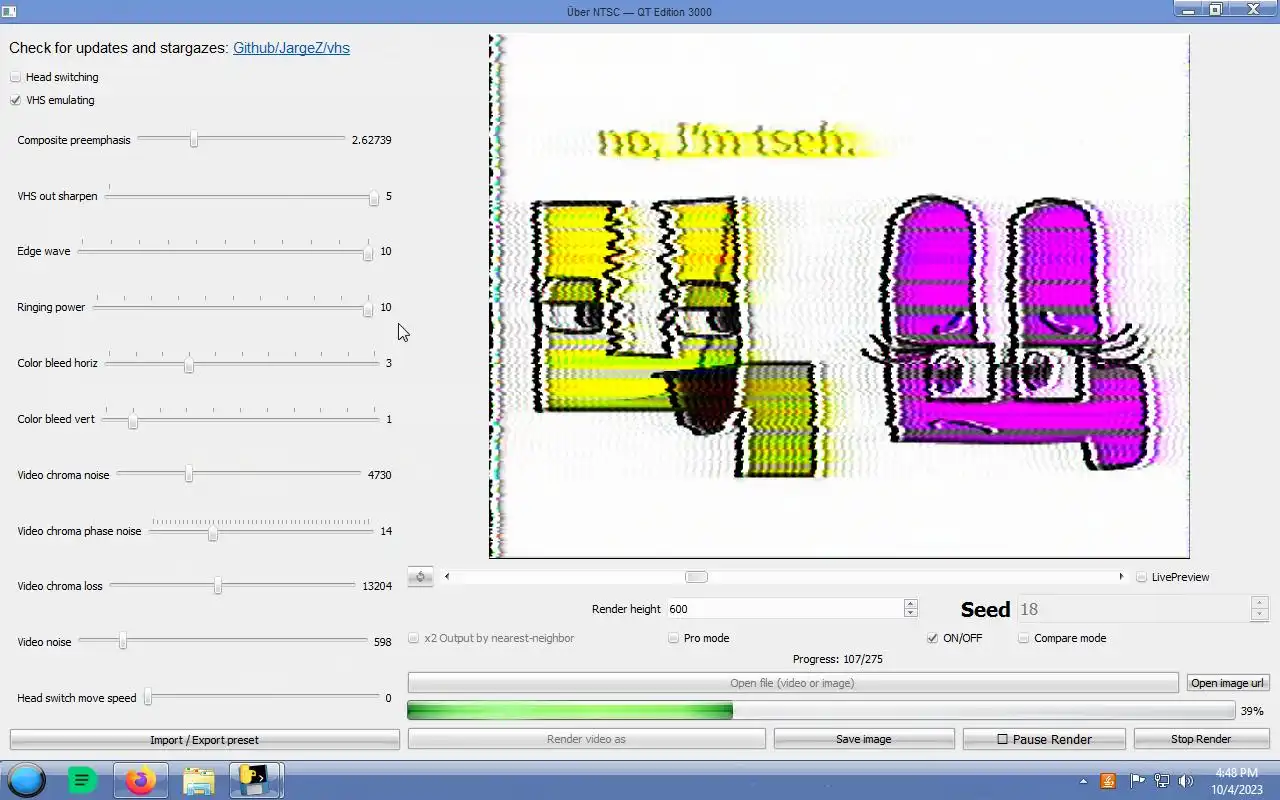
Task: Click Color bleed vert slider handle
Action: 132,421
